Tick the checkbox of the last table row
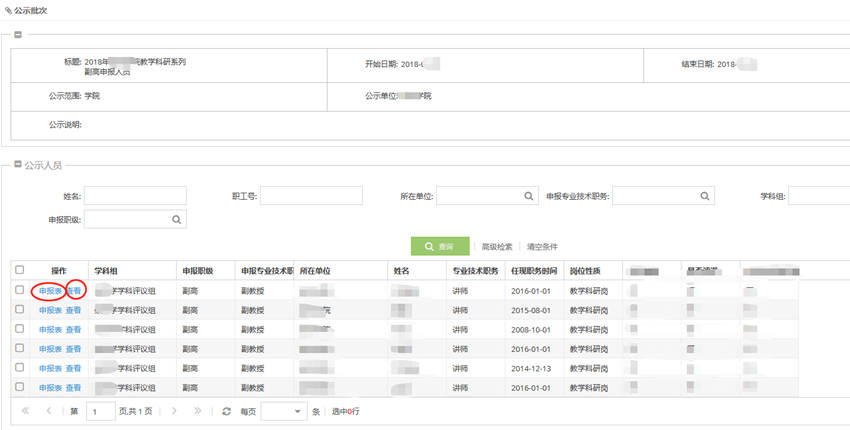Screen dimensions: 850x430 (19, 387)
